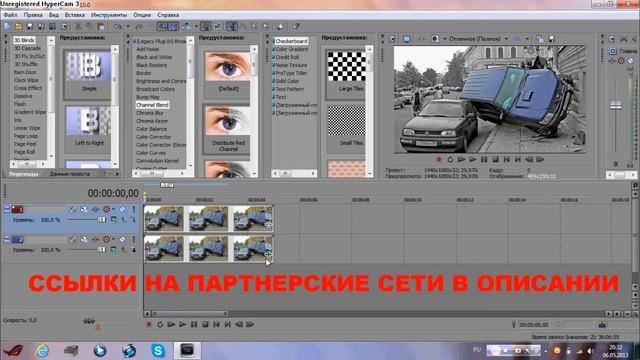640x360 pixels.
Task: Switch to the Переходы tab
Action: [x=24, y=174]
